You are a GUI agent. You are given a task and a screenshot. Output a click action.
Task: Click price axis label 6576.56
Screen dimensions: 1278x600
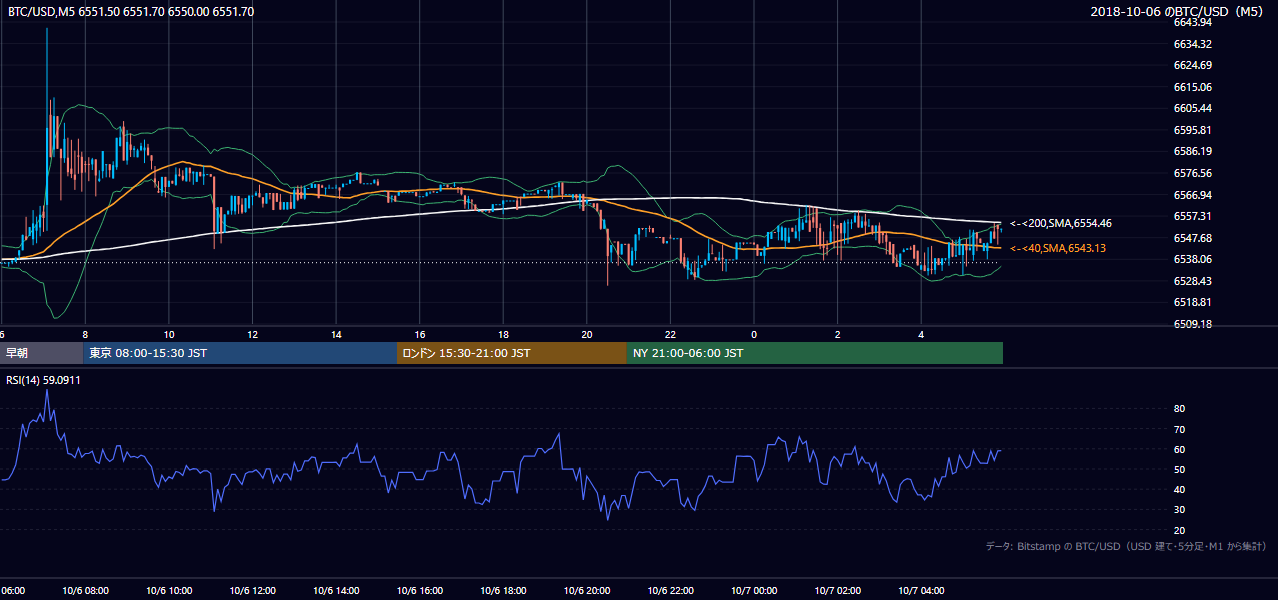(1193, 173)
